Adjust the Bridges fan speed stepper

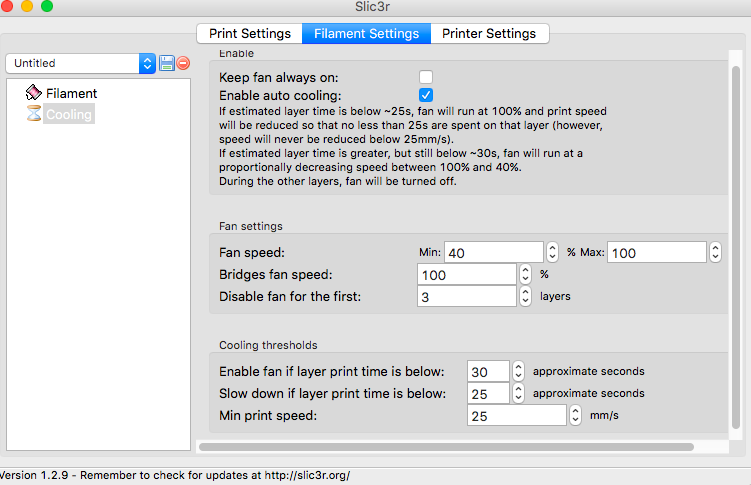(x=525, y=274)
